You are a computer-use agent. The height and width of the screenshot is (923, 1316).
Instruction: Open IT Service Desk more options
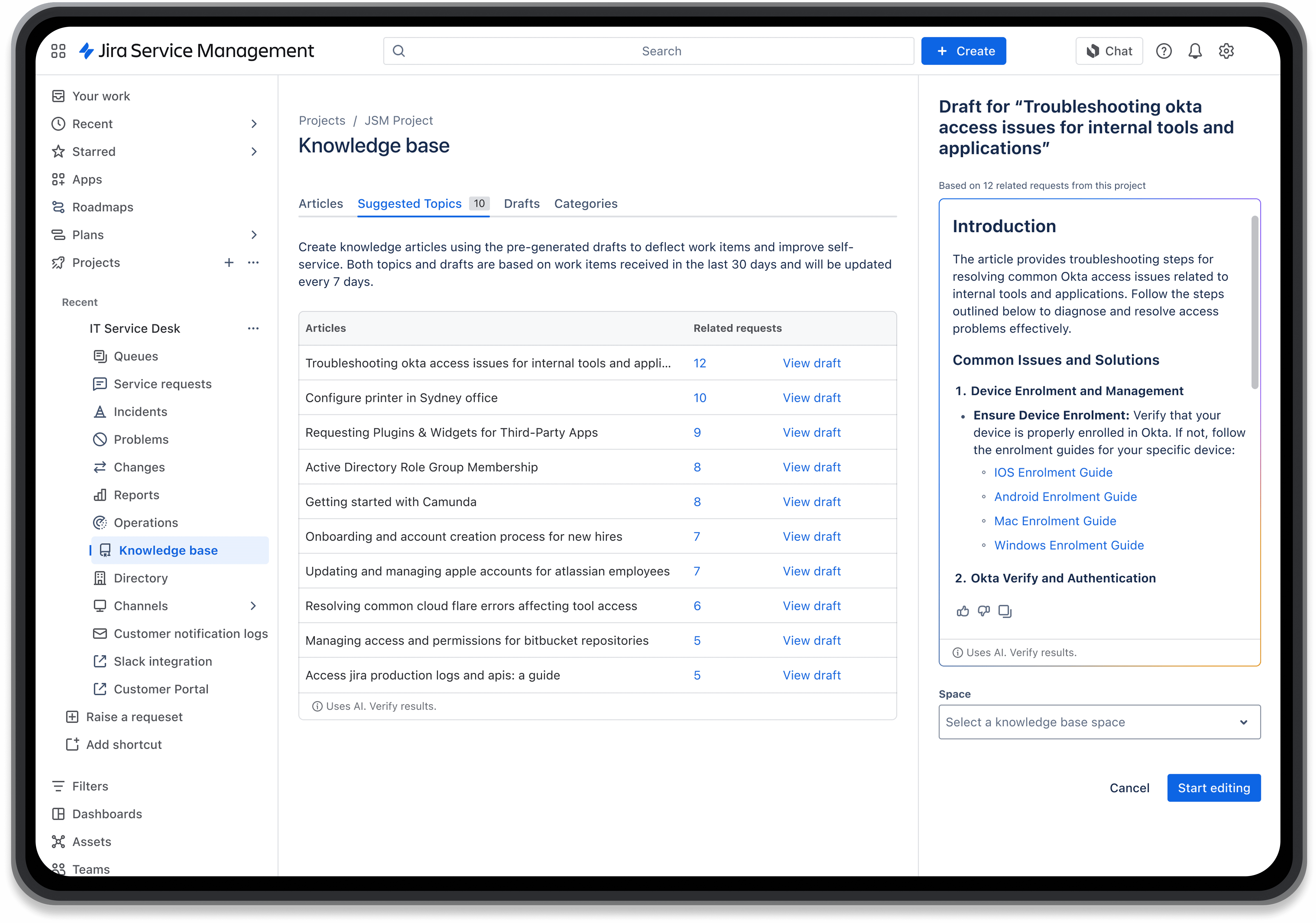pyautogui.click(x=253, y=328)
